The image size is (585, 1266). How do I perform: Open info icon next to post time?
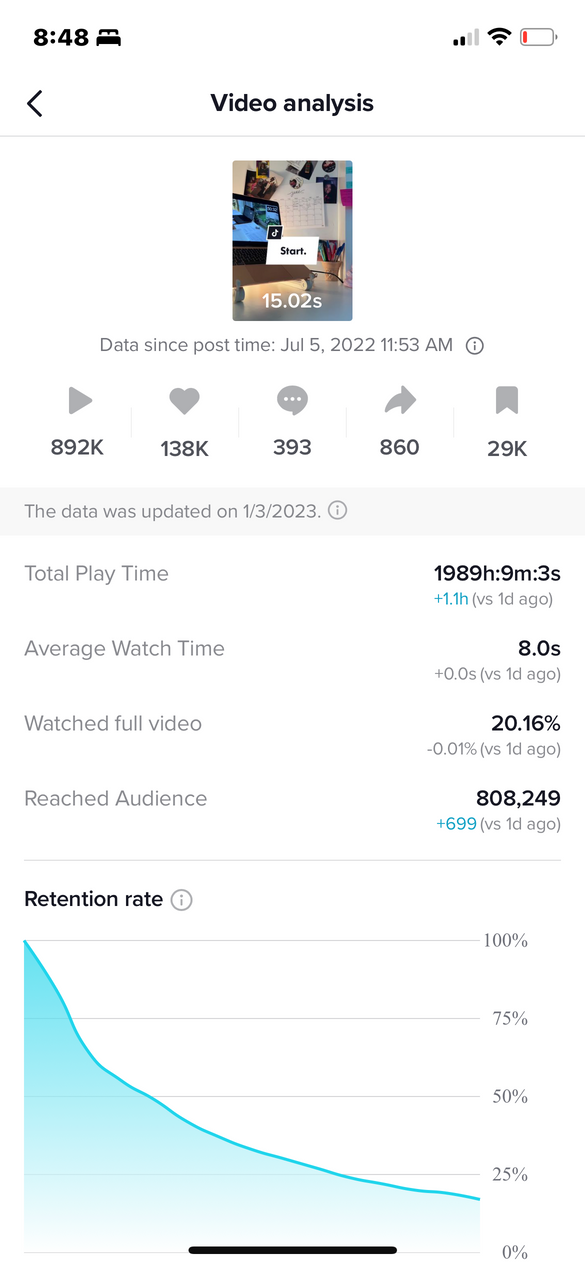click(476, 346)
